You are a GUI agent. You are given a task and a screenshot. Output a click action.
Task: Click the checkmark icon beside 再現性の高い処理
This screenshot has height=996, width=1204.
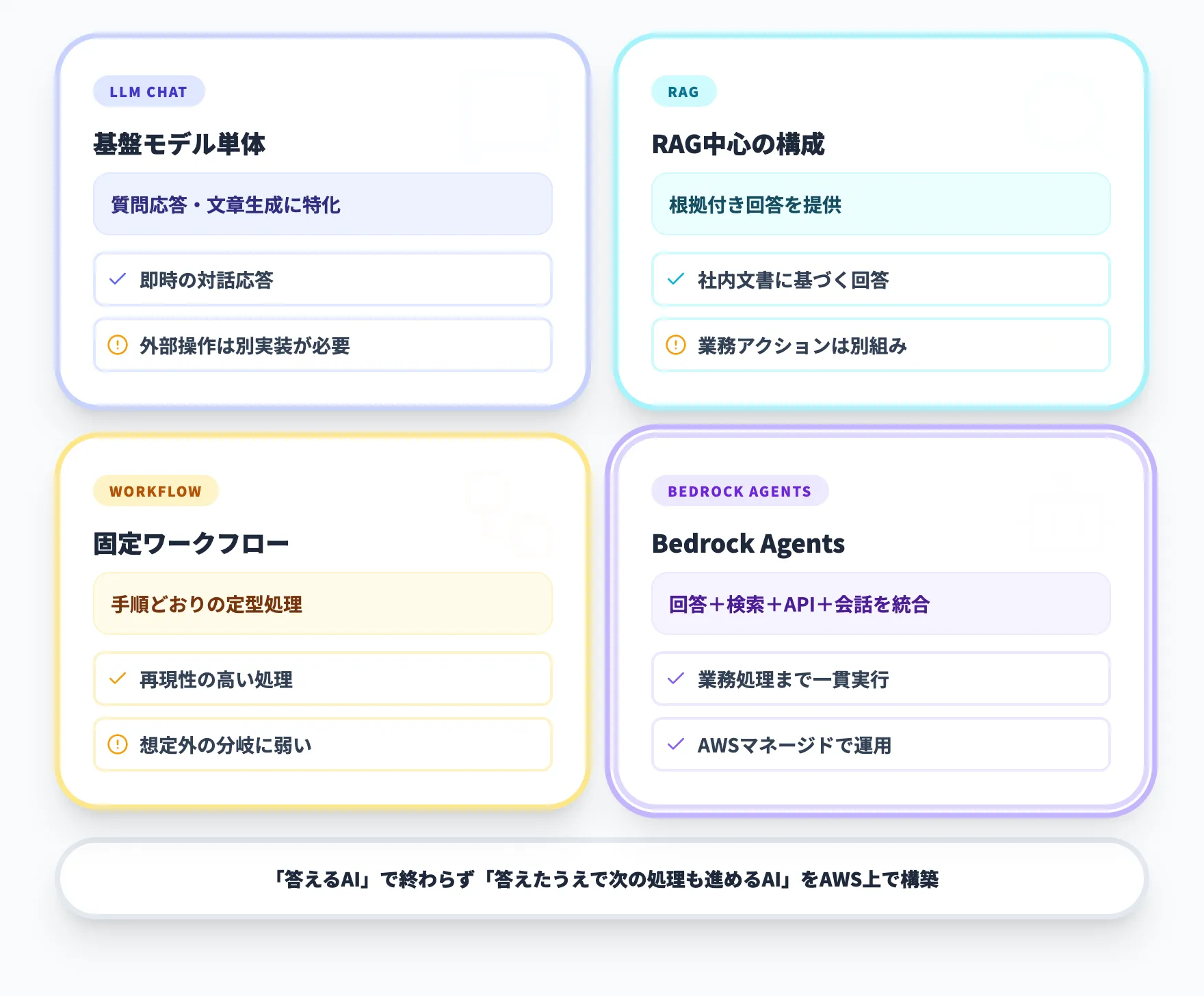click(118, 679)
